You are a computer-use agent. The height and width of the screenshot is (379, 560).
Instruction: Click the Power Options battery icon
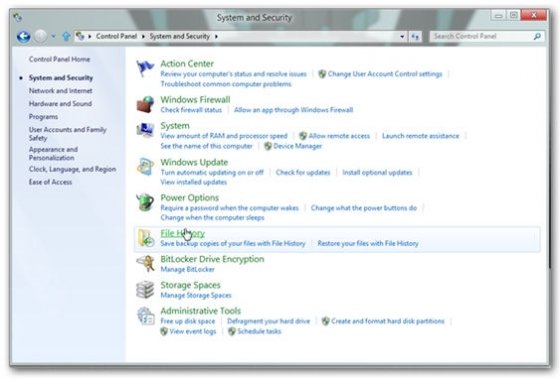145,202
